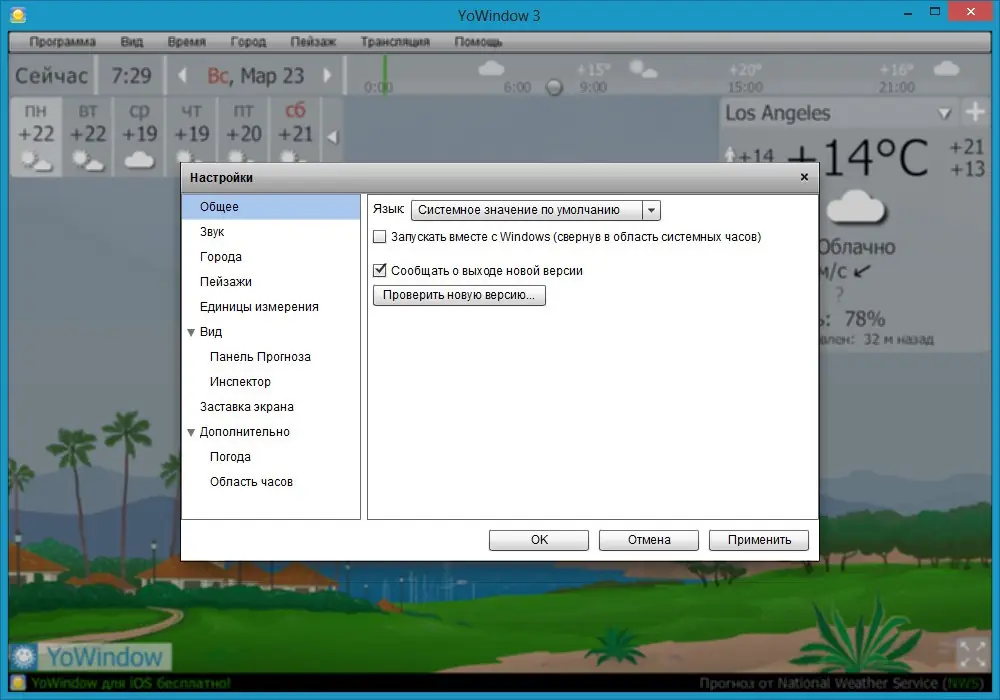This screenshot has height=700, width=1000.
Task: Open the Los Angeles city dropdown arrow
Action: tap(945, 113)
